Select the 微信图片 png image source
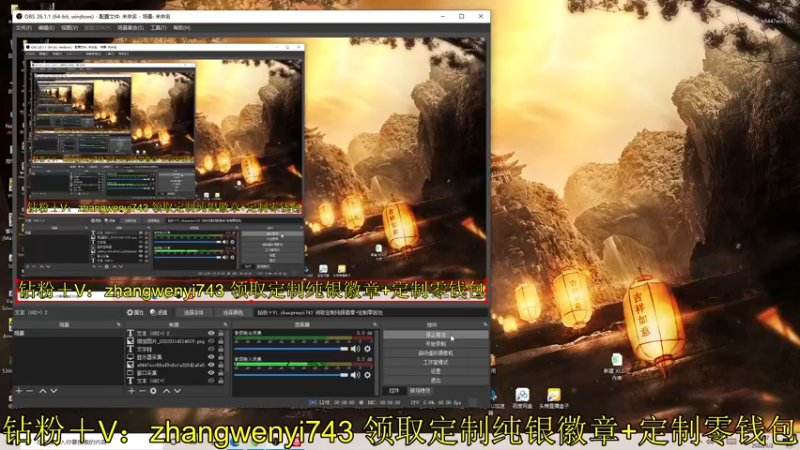This screenshot has height=450, width=800. coord(175,341)
